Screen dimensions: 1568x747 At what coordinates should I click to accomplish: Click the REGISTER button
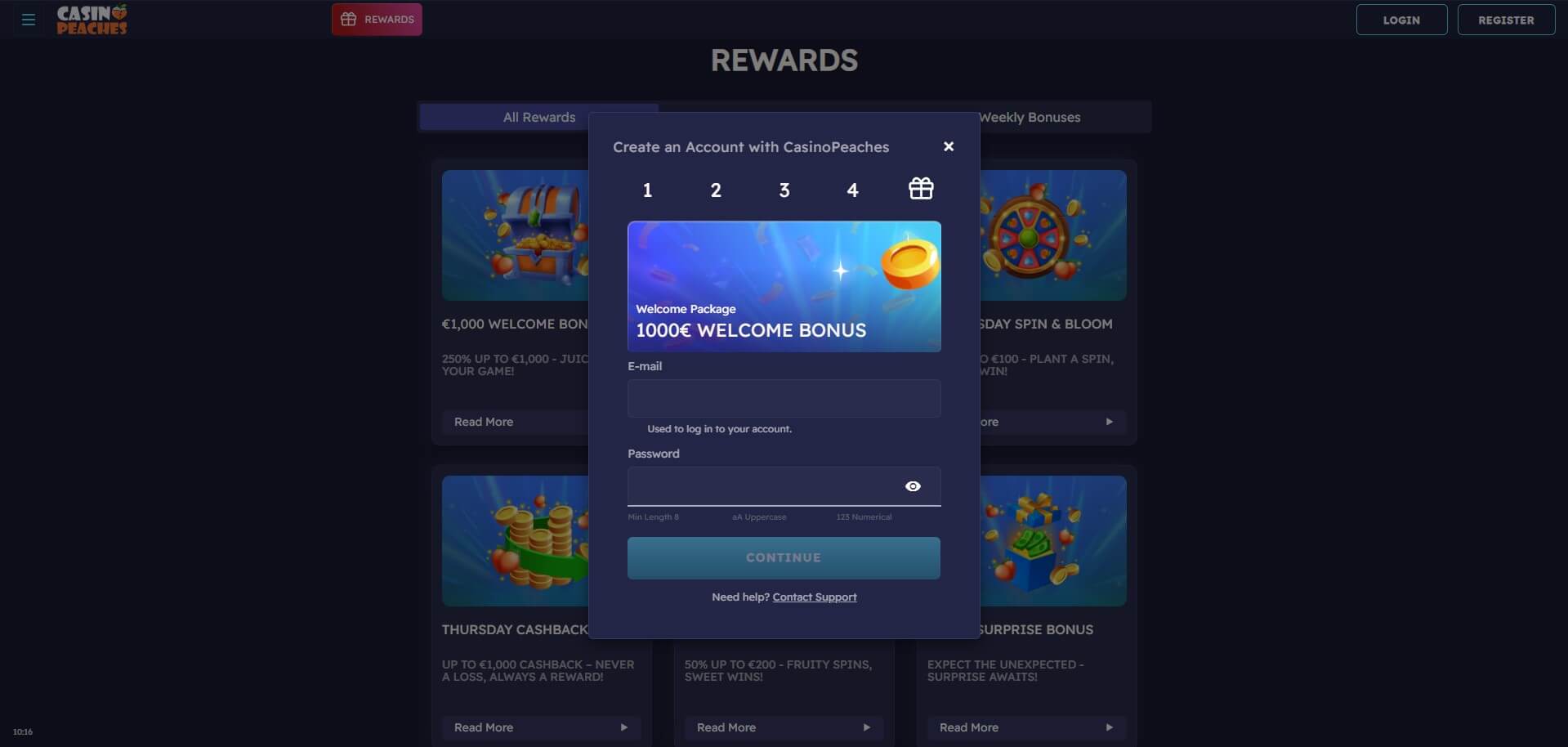coord(1506,20)
